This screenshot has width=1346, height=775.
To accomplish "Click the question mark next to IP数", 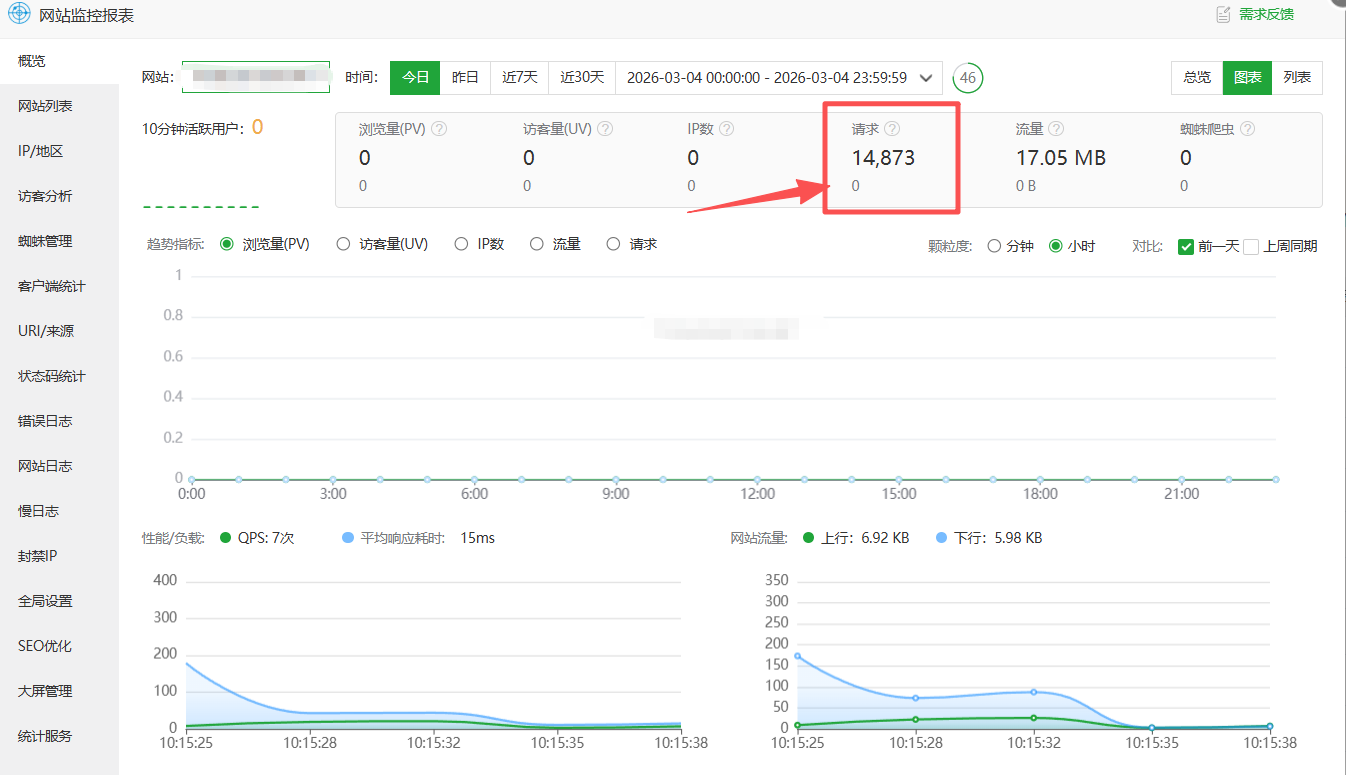I will coord(727,129).
